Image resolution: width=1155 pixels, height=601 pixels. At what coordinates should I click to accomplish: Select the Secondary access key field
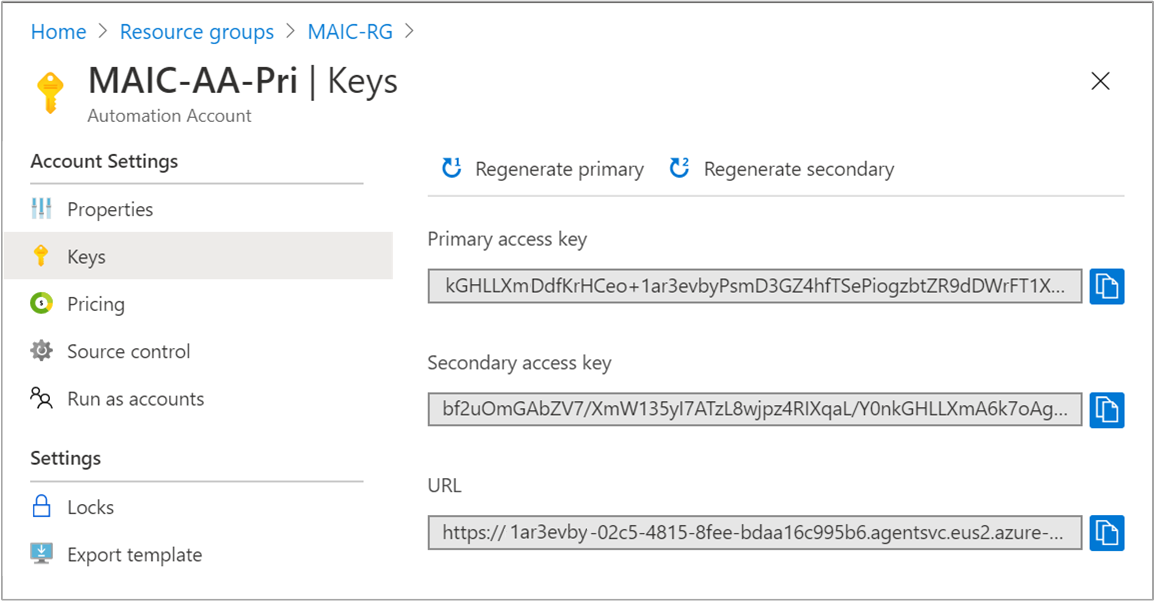pos(754,410)
